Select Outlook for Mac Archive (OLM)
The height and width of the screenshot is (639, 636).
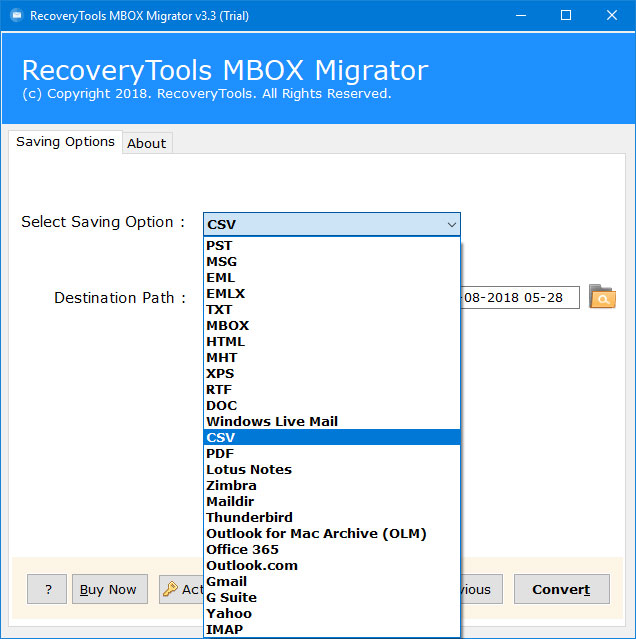(x=332, y=533)
